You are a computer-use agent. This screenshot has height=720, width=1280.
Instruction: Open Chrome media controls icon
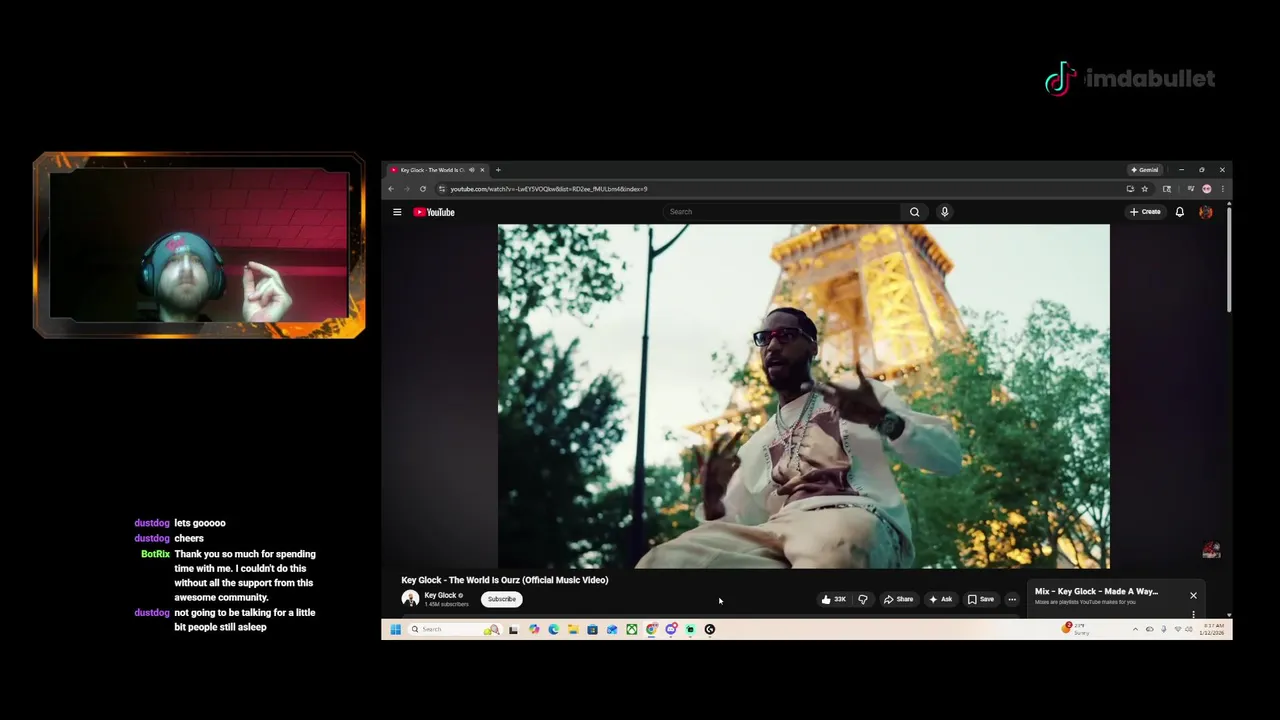point(1190,189)
